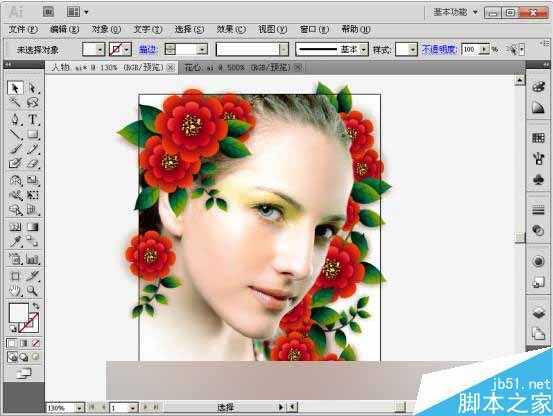Viewport: 553px width, 416px height.
Task: Open the 描边 stroke panel link
Action: click(x=148, y=50)
